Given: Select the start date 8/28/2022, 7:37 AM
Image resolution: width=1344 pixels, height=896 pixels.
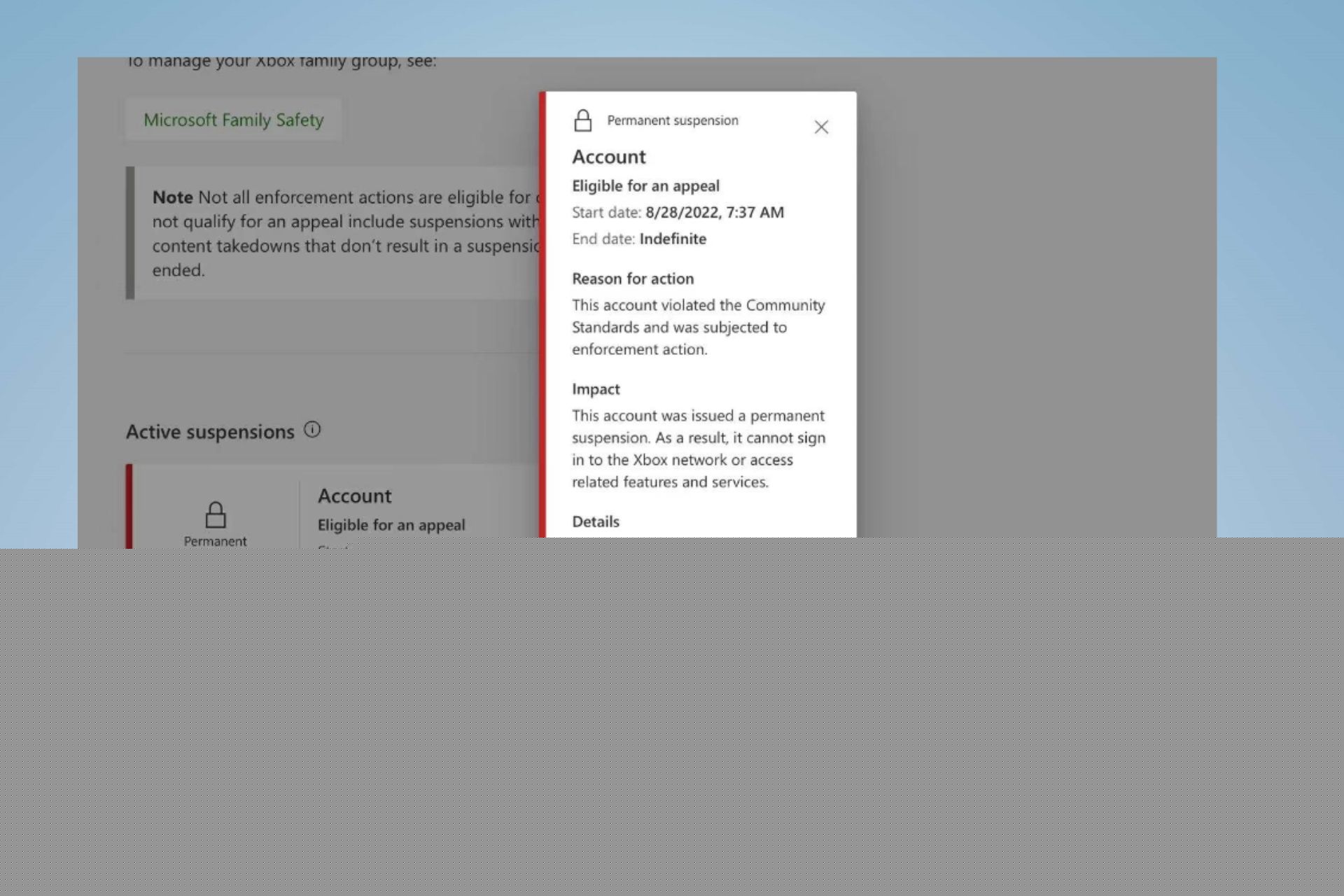Looking at the screenshot, I should 714,212.
